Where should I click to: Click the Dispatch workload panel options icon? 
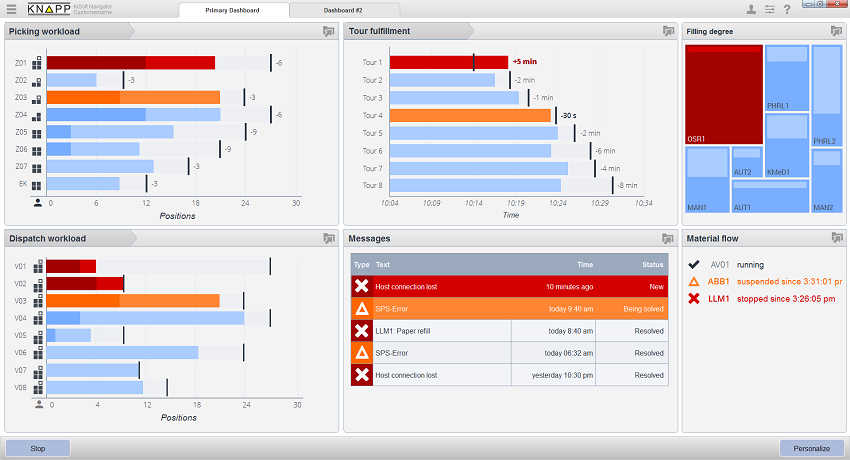(329, 238)
